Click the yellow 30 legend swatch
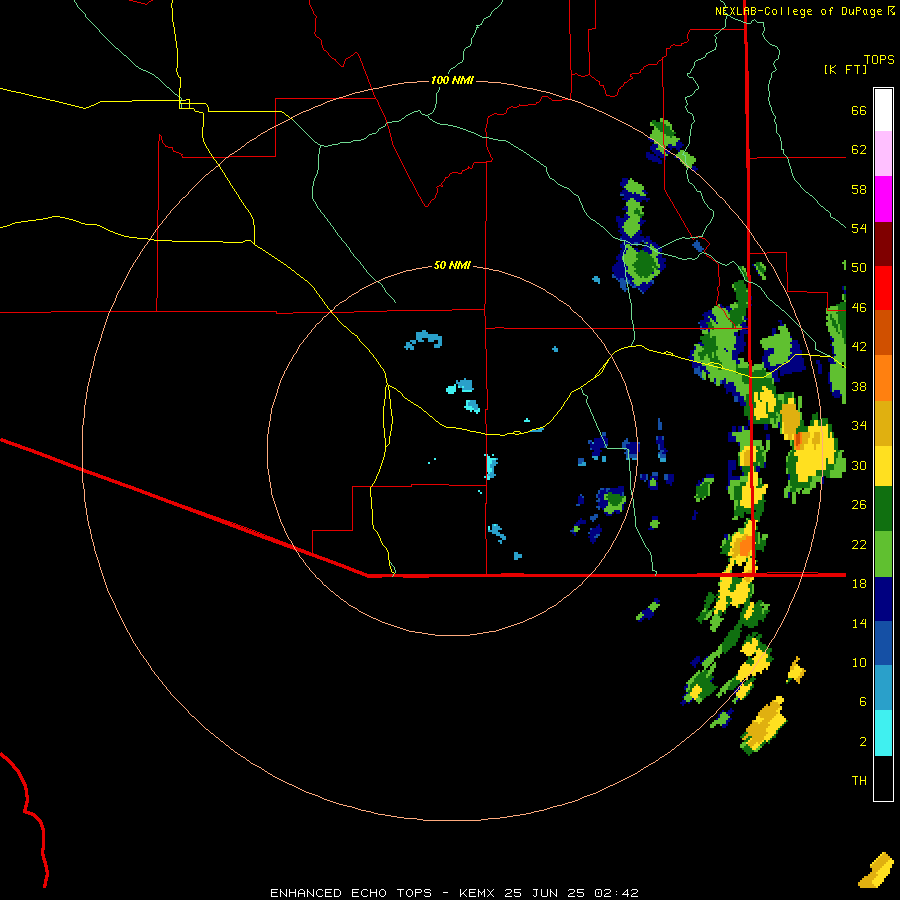The image size is (900, 900). 883,465
